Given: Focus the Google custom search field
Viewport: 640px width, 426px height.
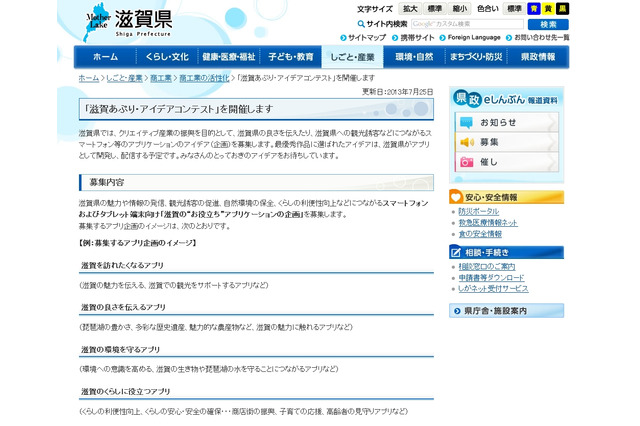Looking at the screenshot, I should click(x=467, y=24).
